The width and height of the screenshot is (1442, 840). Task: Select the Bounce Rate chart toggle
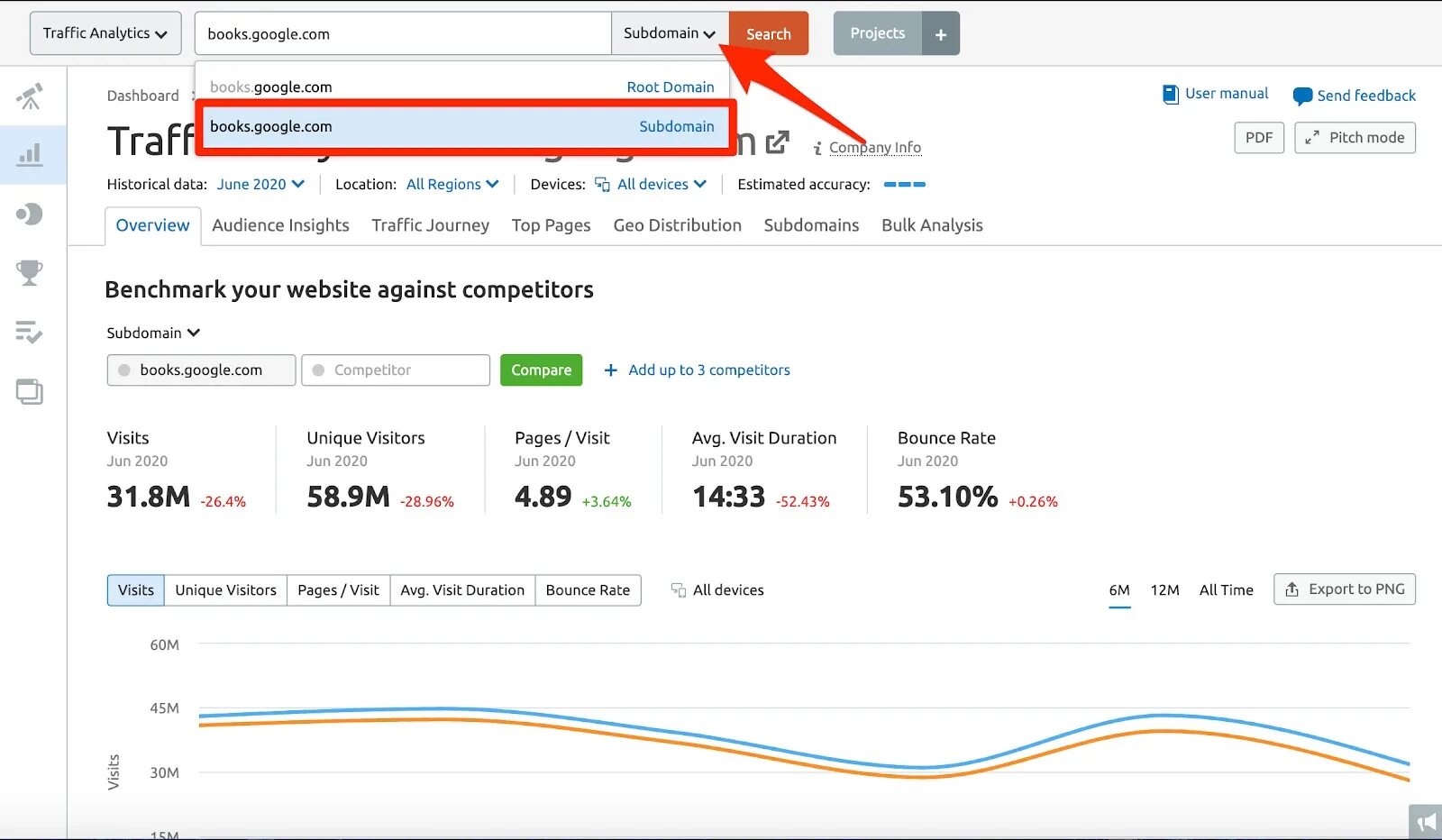point(588,590)
